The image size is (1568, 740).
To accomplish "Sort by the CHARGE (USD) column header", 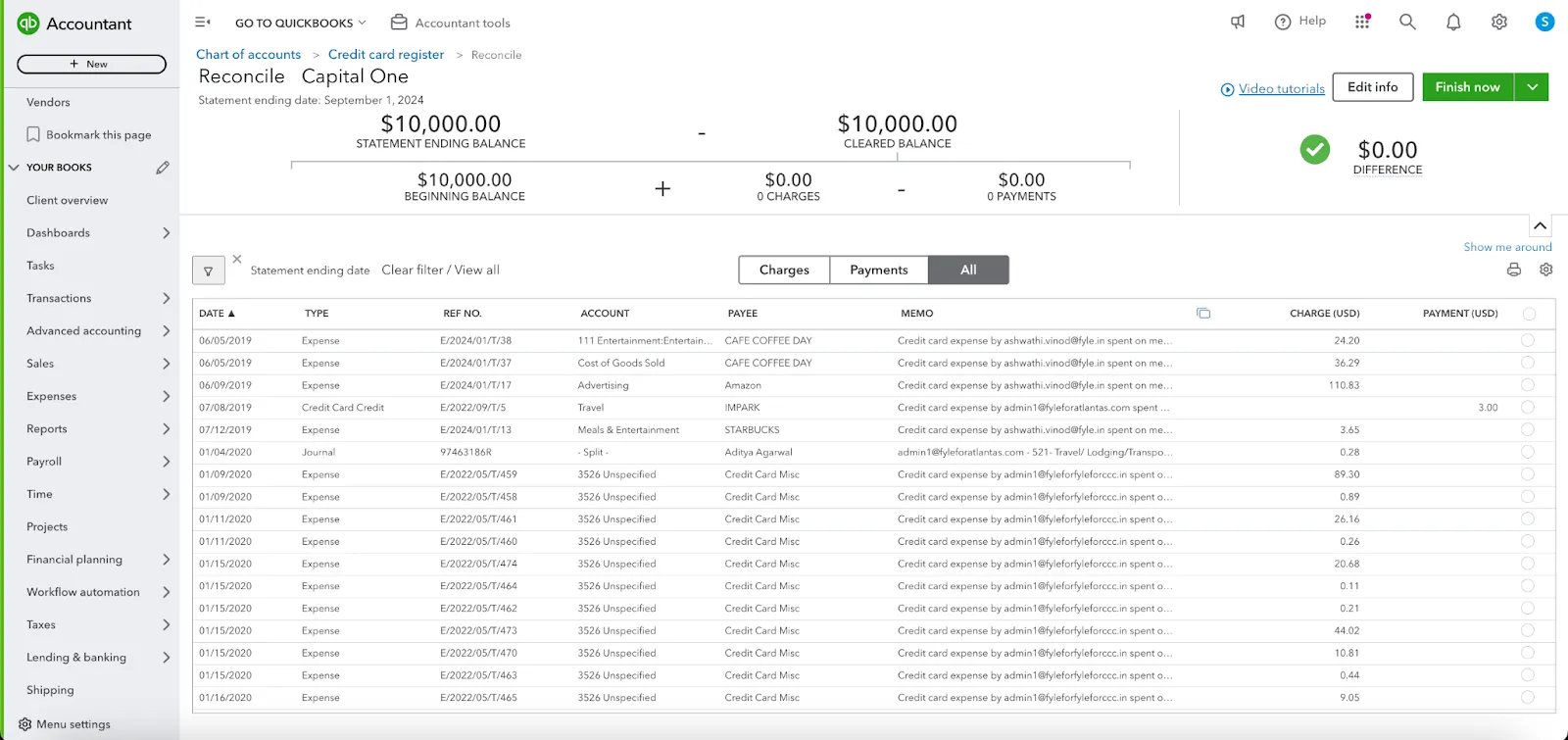I will [x=1324, y=314].
